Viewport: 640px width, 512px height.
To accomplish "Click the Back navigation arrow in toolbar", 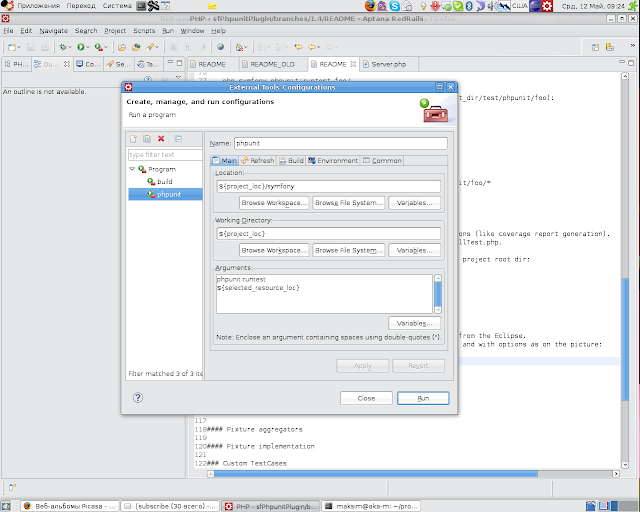I will pyautogui.click(x=312, y=47).
